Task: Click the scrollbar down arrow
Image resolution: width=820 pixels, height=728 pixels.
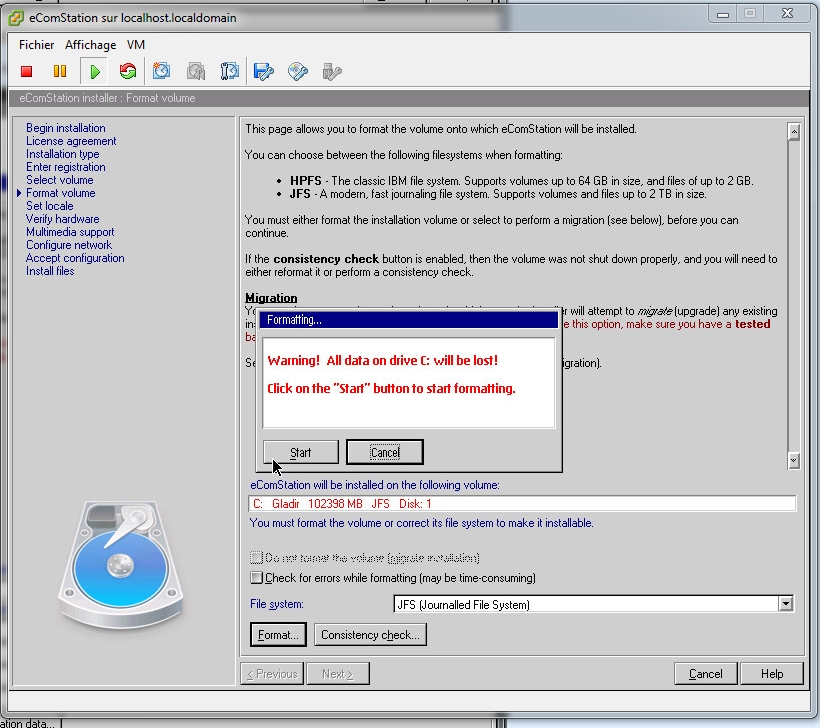Action: 794,460
